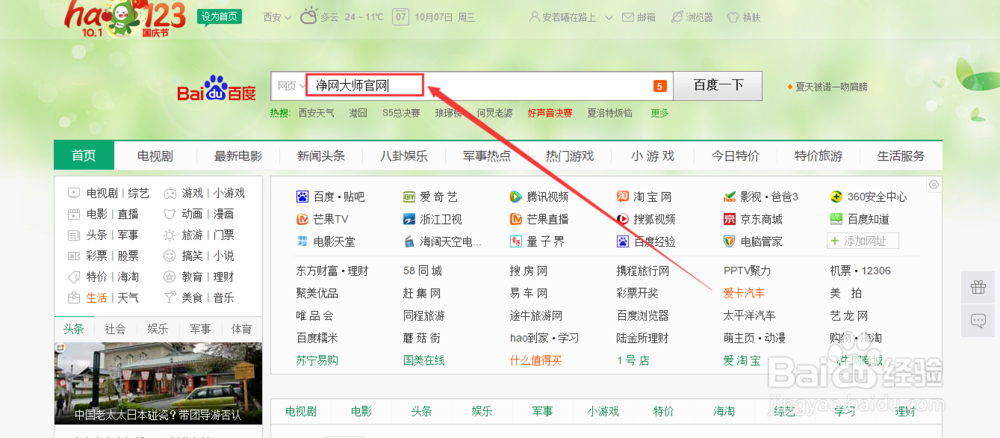The height and width of the screenshot is (438, 1000).
Task: Open the 首页 navigation tab
Action: (x=84, y=156)
